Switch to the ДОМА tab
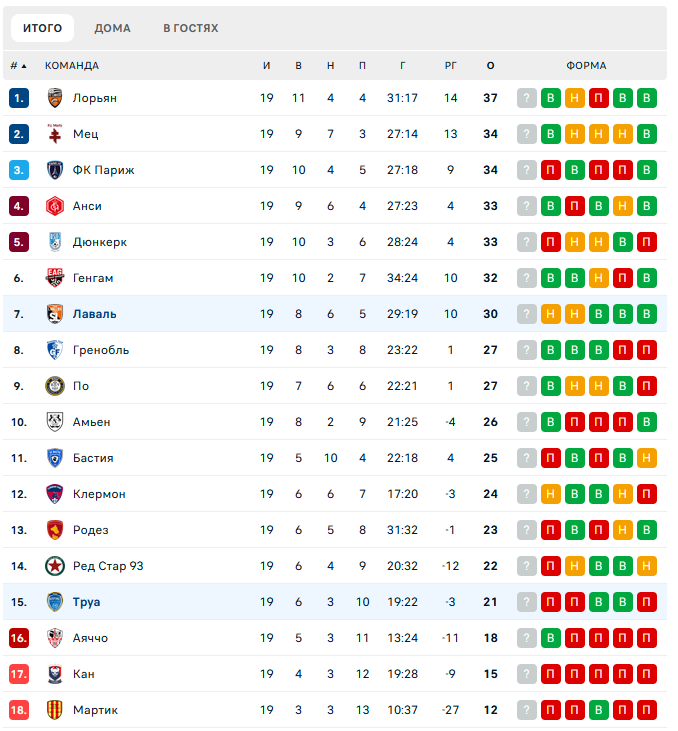Viewport: 678px width, 731px height. [x=112, y=28]
